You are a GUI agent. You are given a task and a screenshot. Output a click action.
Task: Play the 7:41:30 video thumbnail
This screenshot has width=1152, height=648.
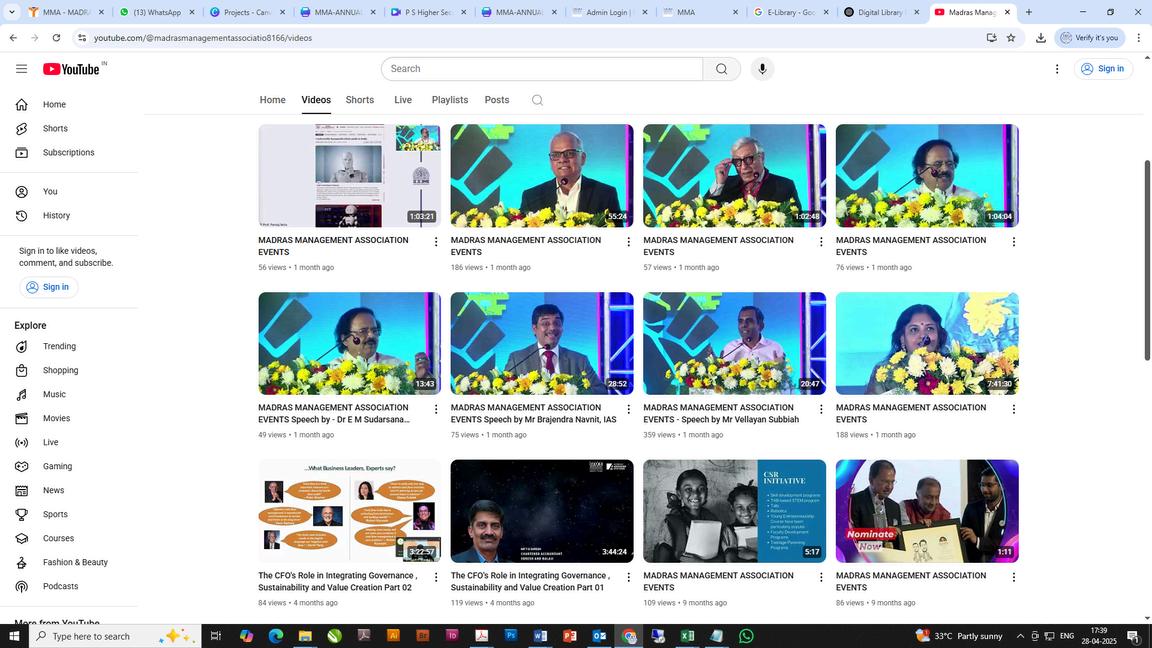[927, 344]
